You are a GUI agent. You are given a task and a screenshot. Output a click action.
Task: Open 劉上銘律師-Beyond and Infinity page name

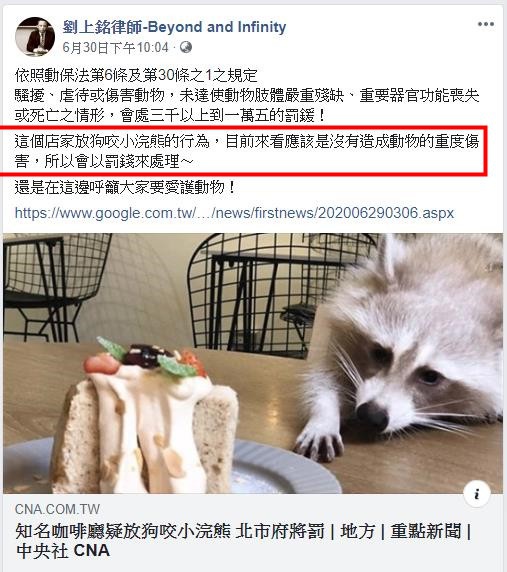[174, 27]
